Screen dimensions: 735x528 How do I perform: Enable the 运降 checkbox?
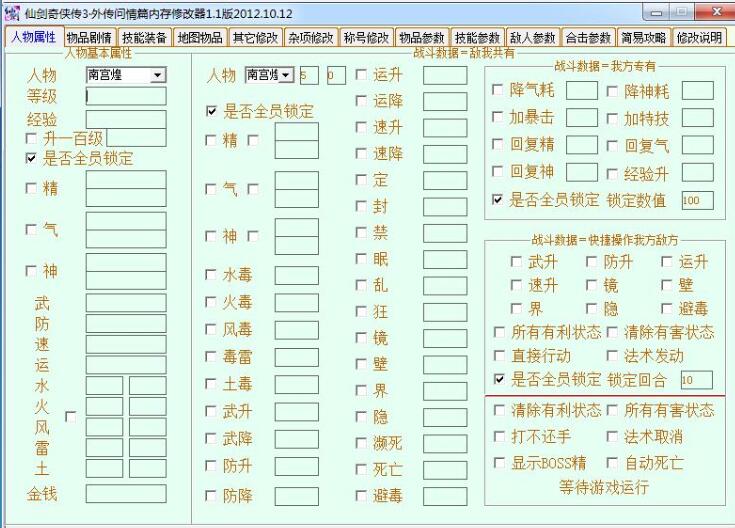pyautogui.click(x=361, y=101)
